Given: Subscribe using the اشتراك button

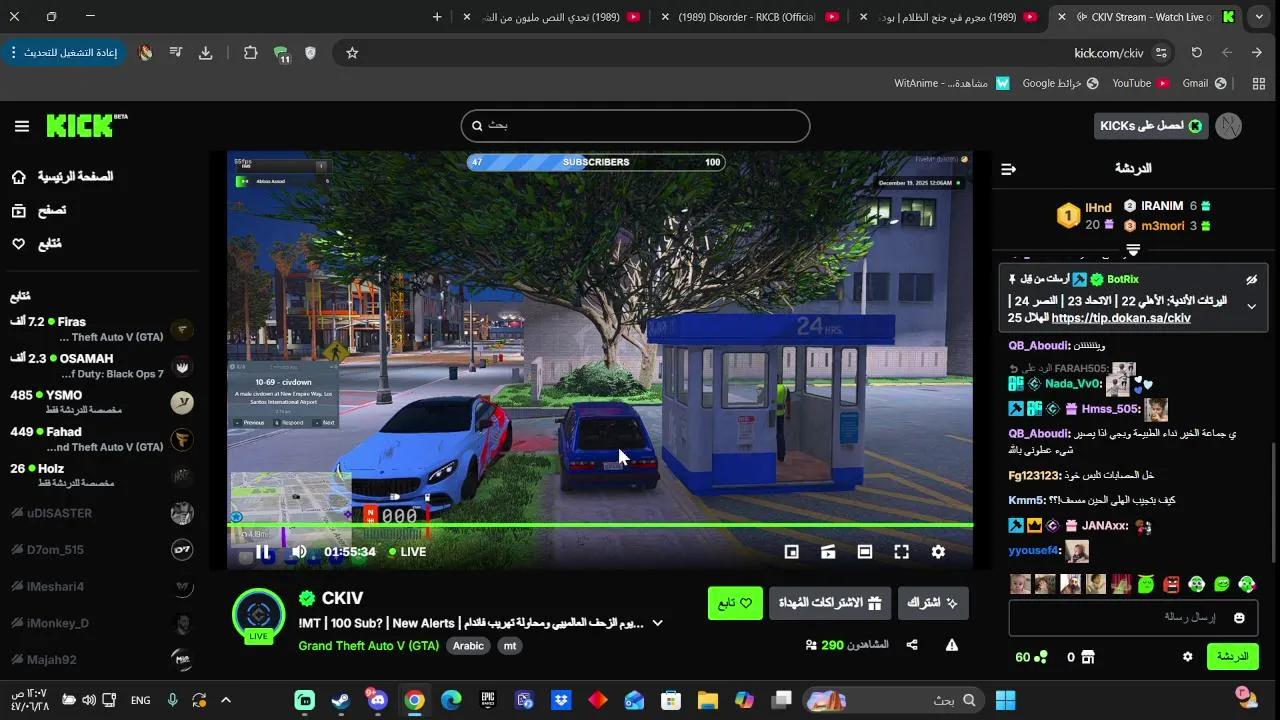Looking at the screenshot, I should 933,603.
